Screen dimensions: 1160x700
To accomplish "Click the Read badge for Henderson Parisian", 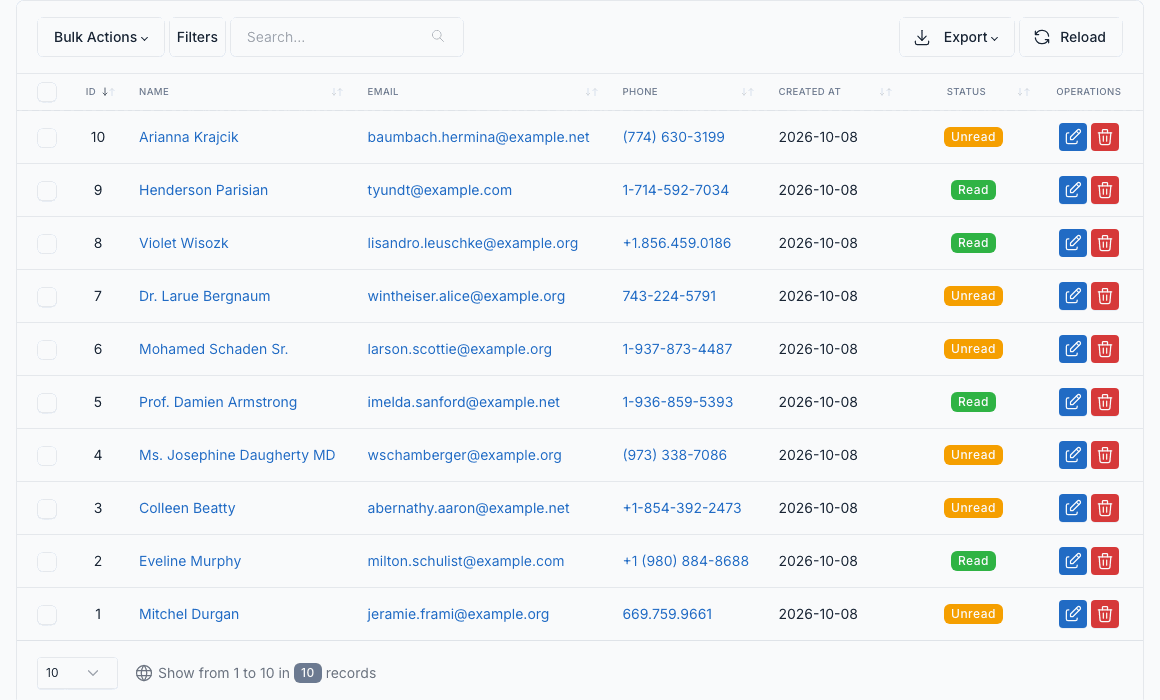I will (x=973, y=190).
